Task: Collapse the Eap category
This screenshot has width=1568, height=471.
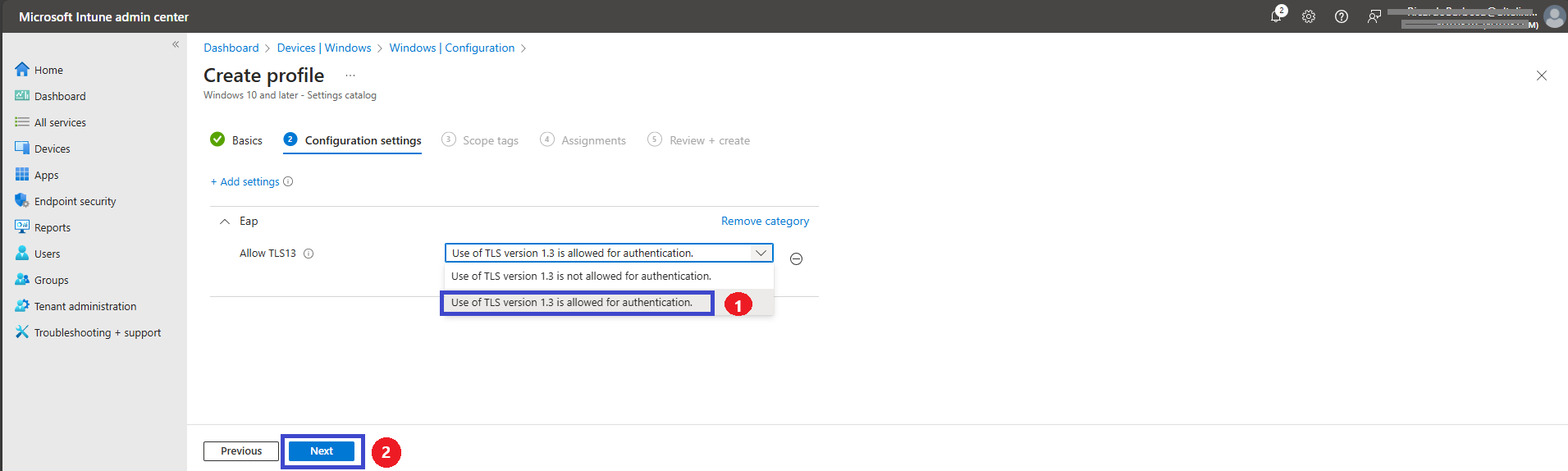Action: click(x=225, y=222)
